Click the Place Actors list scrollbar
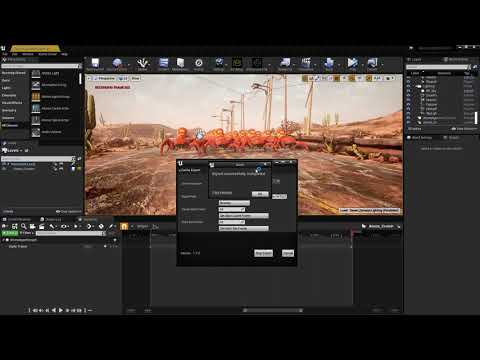 point(80,79)
